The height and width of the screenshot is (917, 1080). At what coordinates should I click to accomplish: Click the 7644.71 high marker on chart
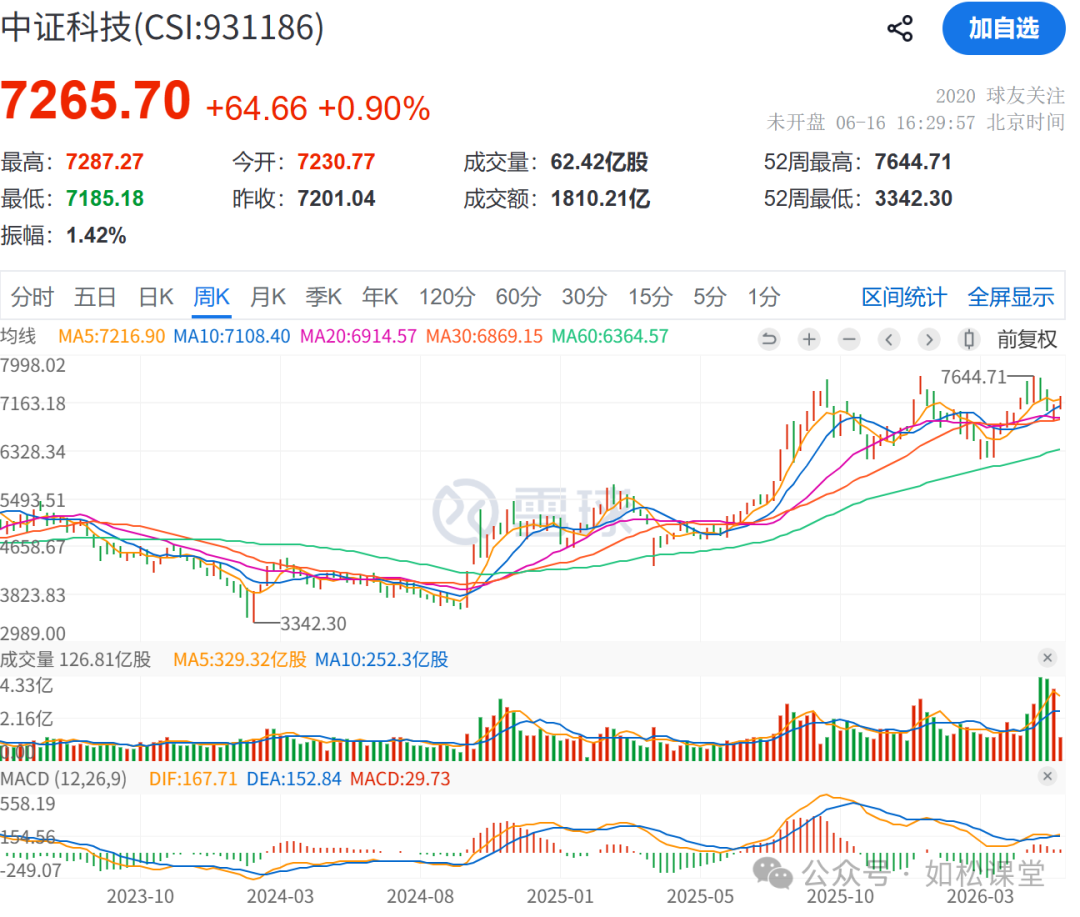[974, 377]
